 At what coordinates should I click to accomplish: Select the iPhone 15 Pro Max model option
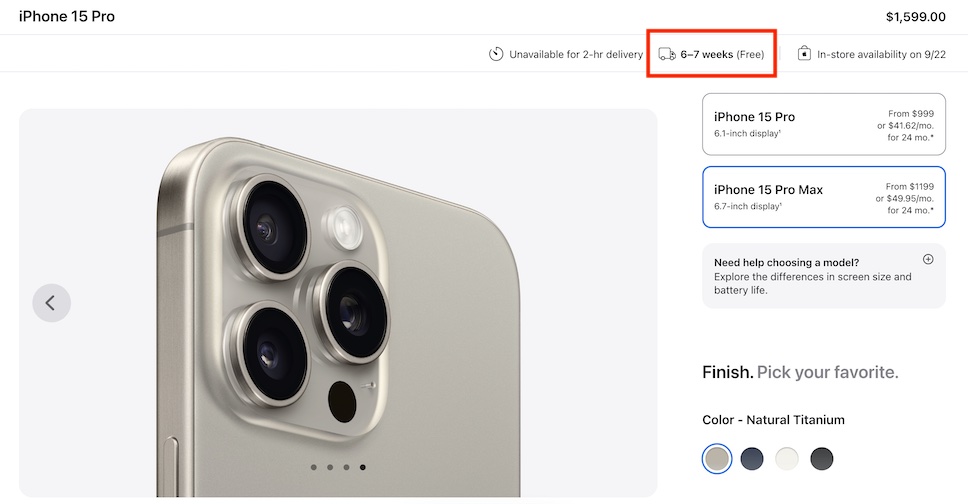(823, 197)
